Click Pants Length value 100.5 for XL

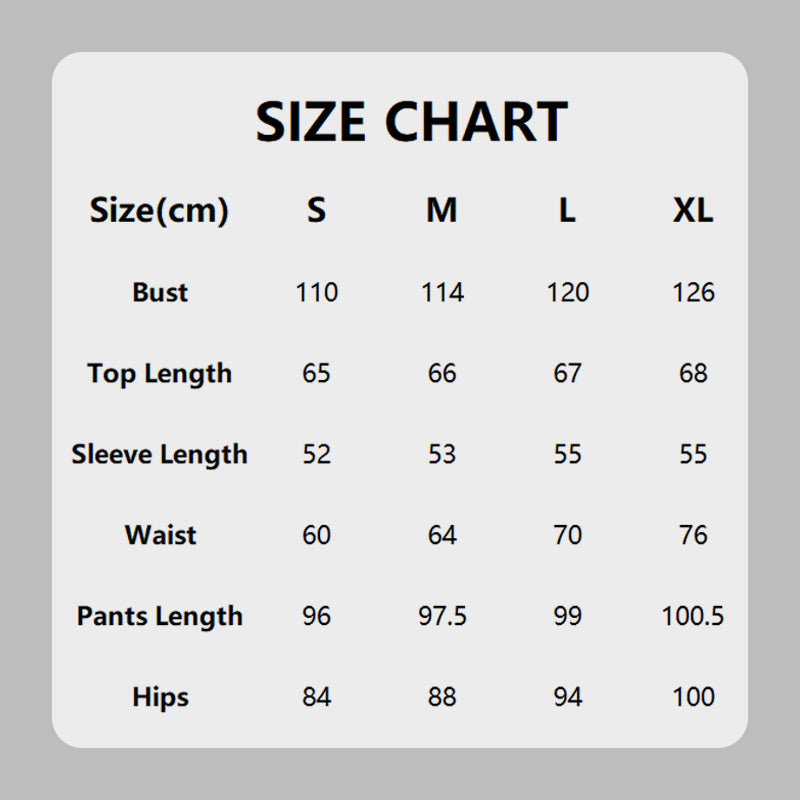pos(693,616)
